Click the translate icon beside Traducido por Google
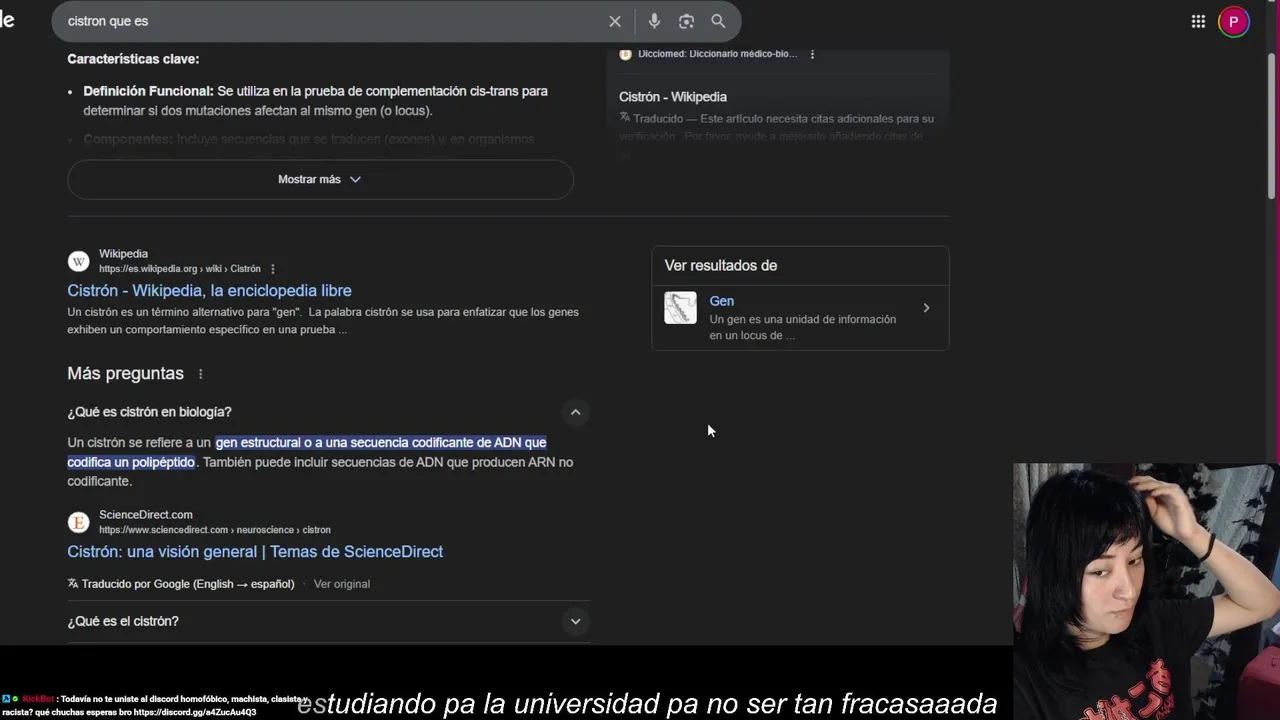 click(73, 583)
